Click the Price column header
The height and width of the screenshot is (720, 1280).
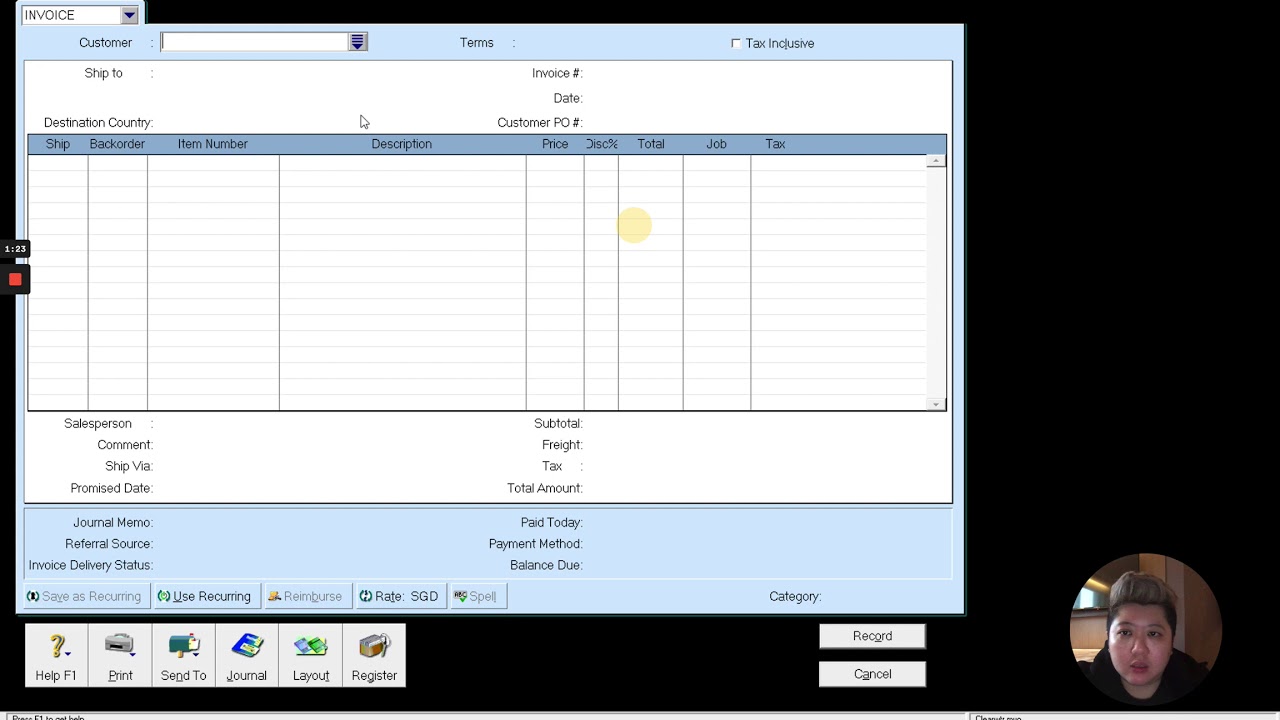click(555, 144)
